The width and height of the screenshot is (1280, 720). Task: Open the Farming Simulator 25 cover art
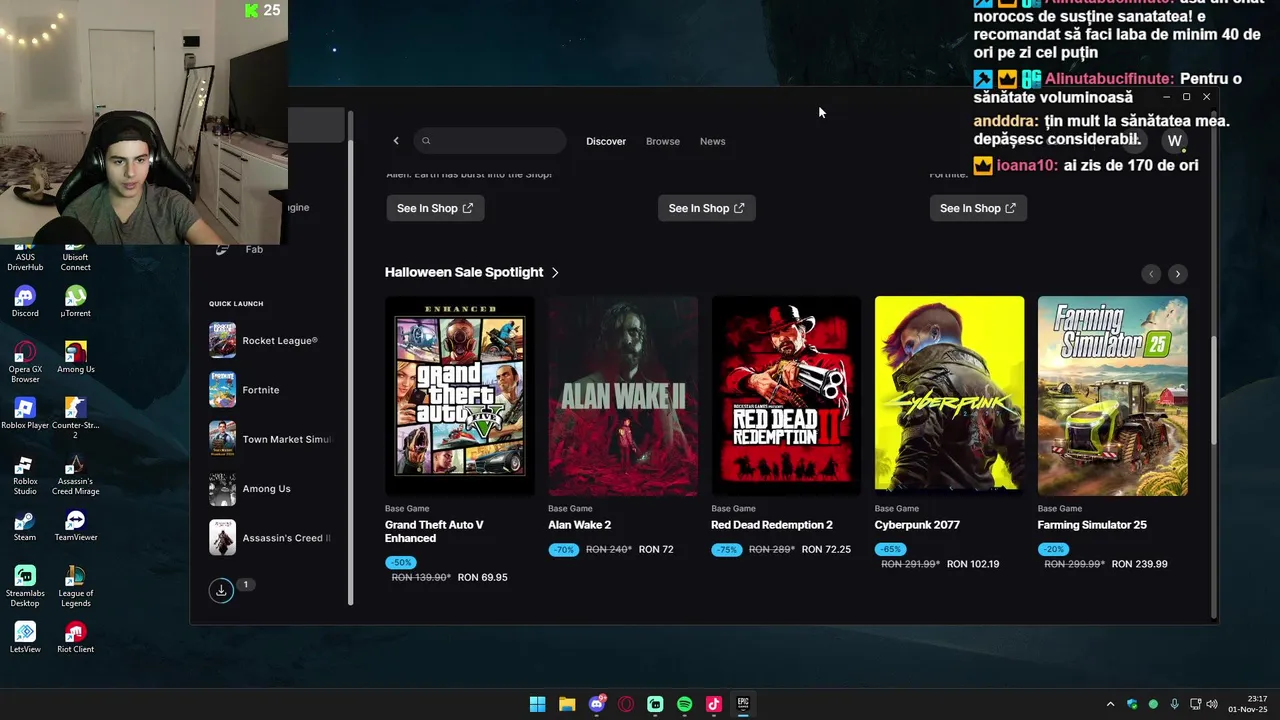pos(1113,396)
